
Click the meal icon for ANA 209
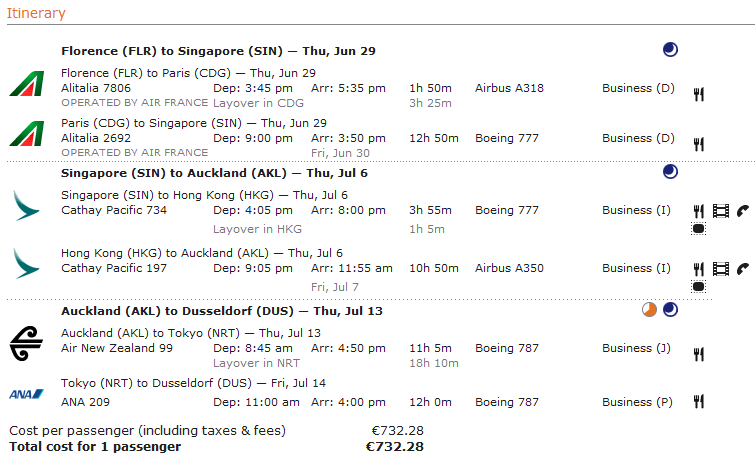(x=699, y=402)
